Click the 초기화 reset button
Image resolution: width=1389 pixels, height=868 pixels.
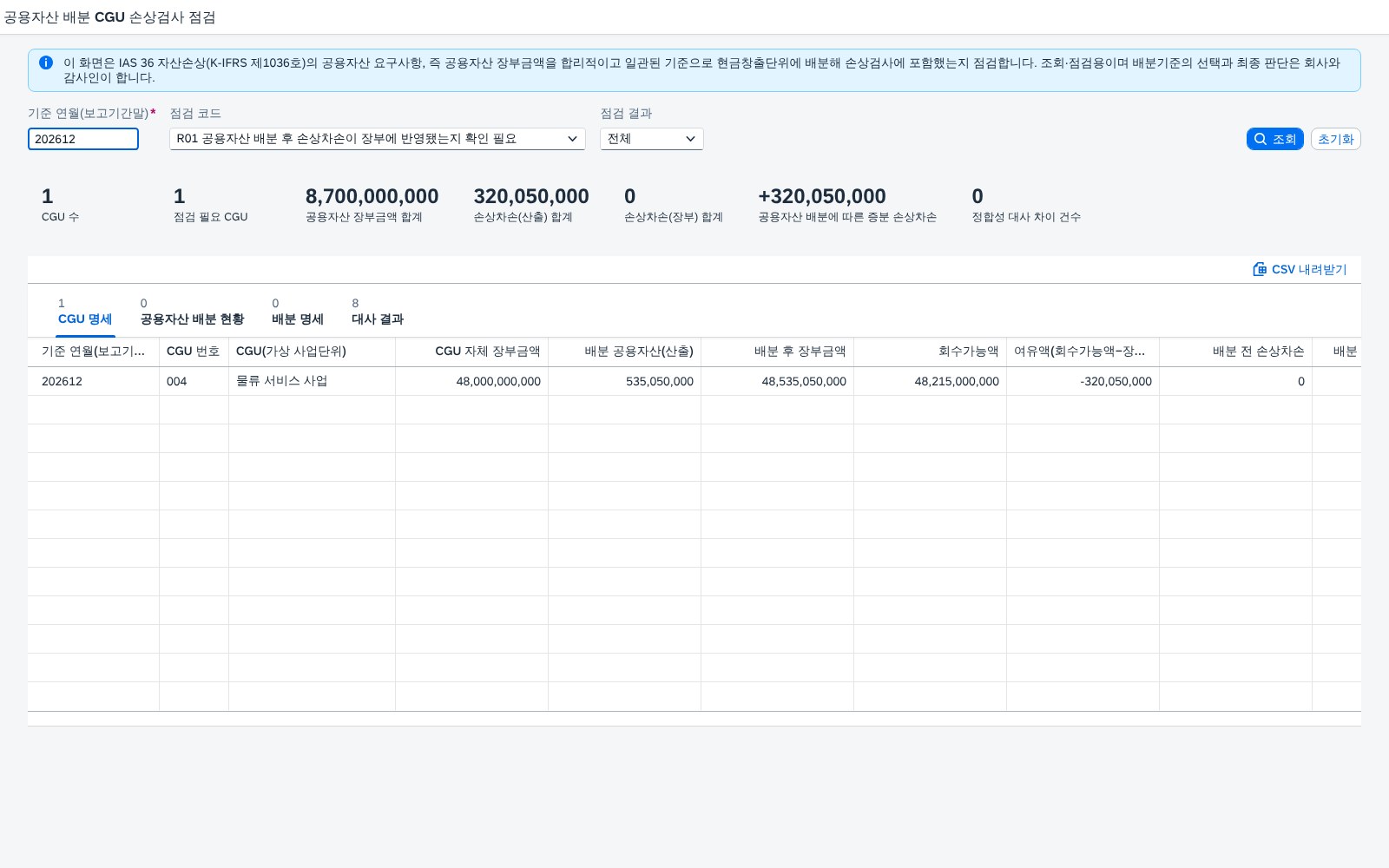[x=1336, y=139]
